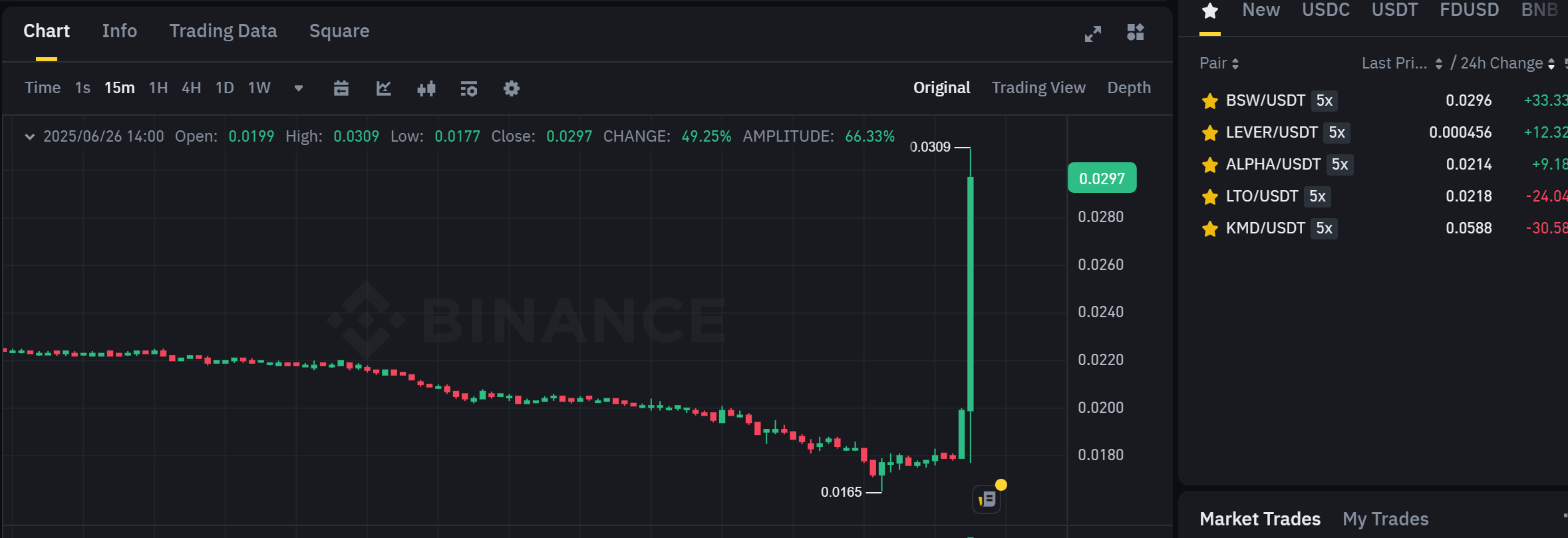Viewport: 1568px width, 538px height.
Task: Click the LTO/USDT last price 0.0218
Action: click(1469, 196)
